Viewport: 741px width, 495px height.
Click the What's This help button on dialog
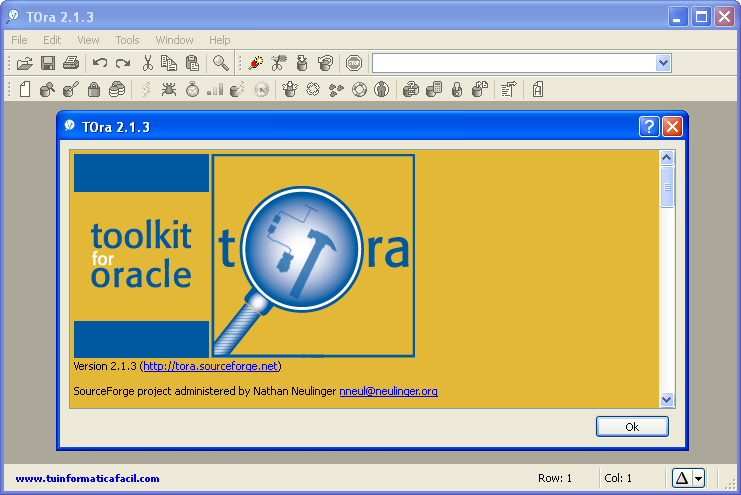(x=649, y=127)
